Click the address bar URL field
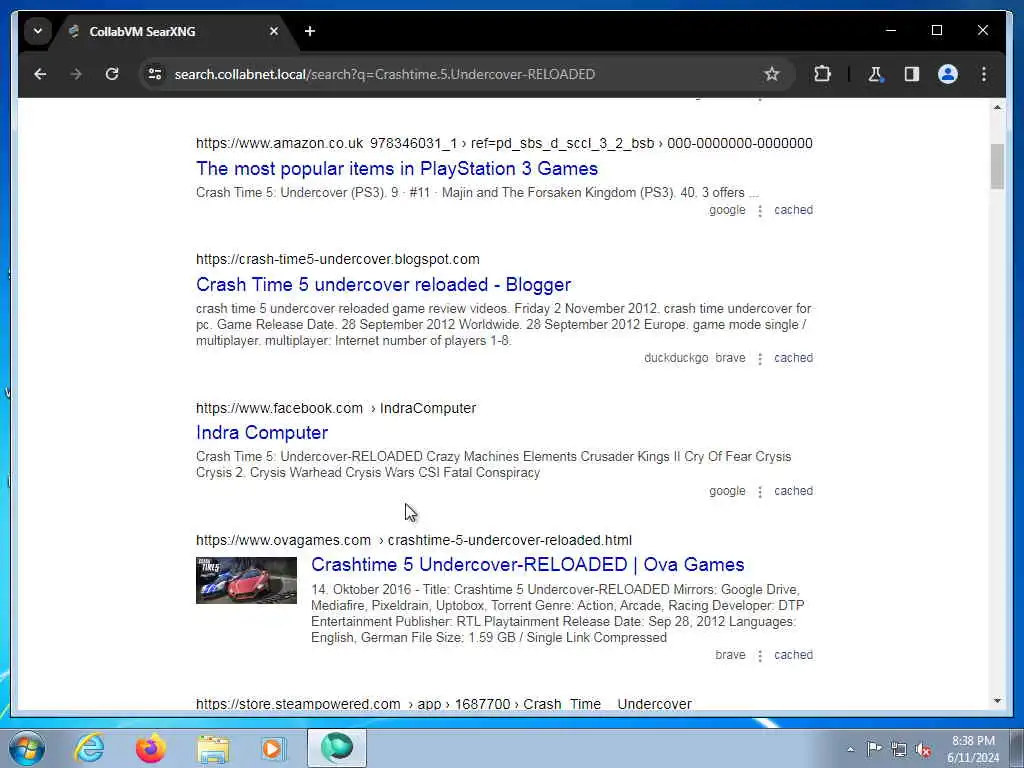The height and width of the screenshot is (768, 1024). pyautogui.click(x=457, y=74)
